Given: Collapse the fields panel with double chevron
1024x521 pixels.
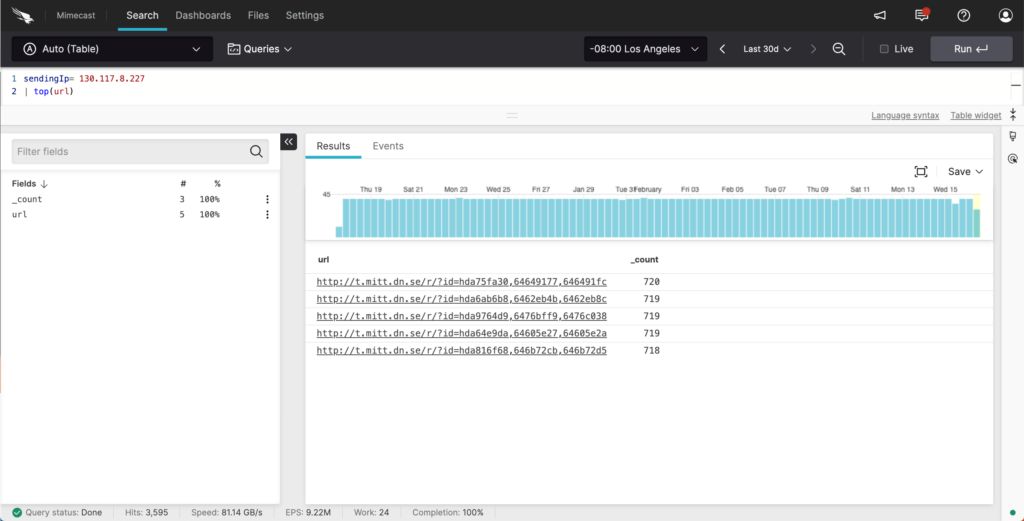Looking at the screenshot, I should pos(289,142).
